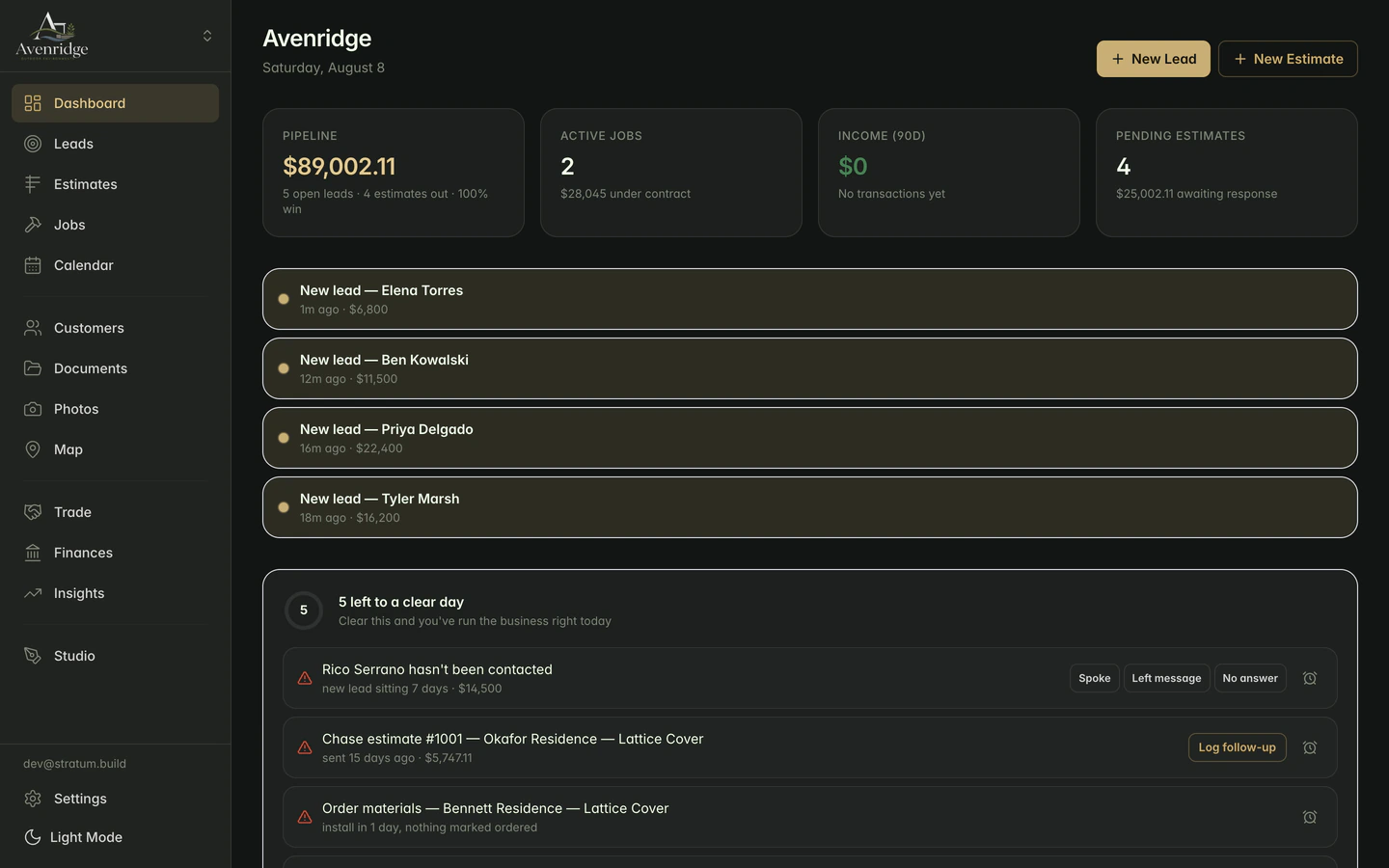Select Insights in the sidebar

pyautogui.click(x=116, y=593)
